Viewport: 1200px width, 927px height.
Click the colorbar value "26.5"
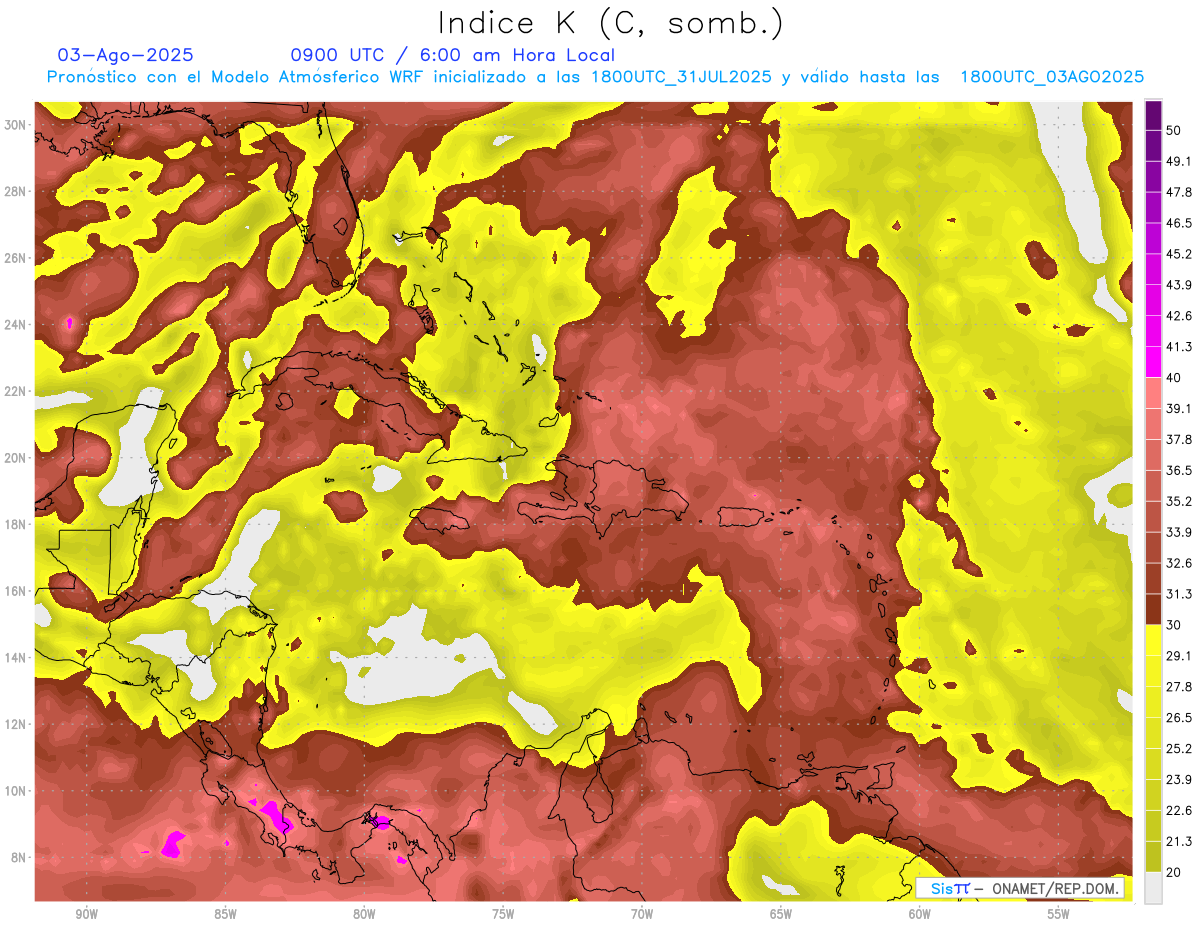pyautogui.click(x=1178, y=718)
